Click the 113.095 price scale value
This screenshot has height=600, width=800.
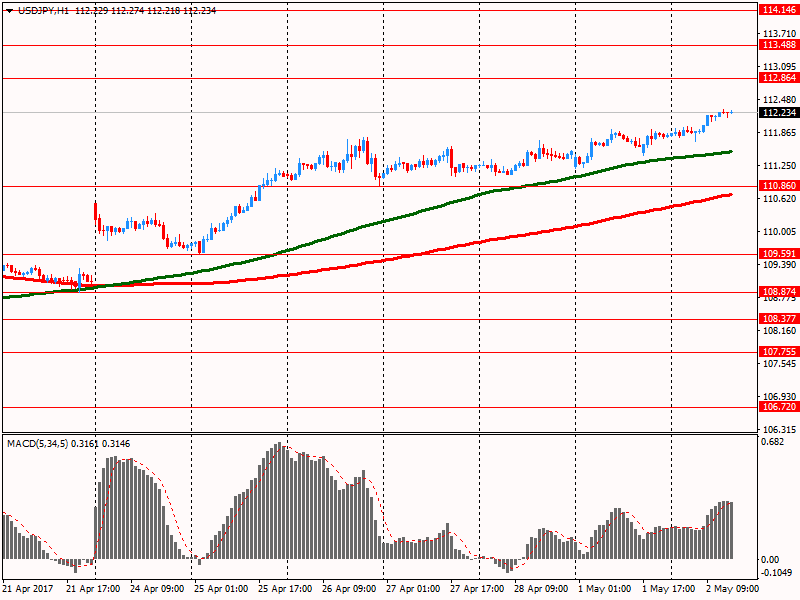point(779,67)
